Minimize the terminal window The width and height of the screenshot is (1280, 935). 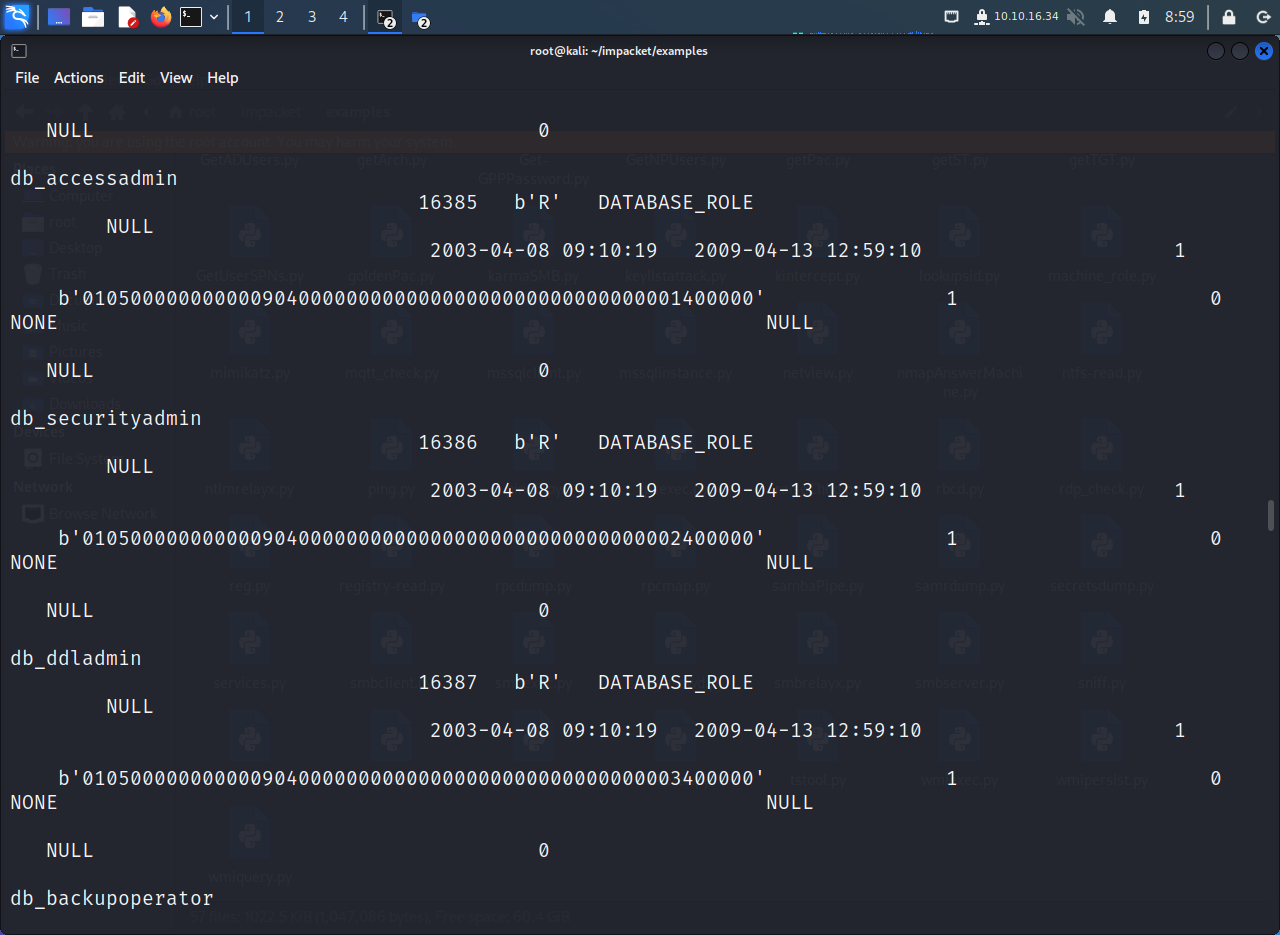point(1216,51)
